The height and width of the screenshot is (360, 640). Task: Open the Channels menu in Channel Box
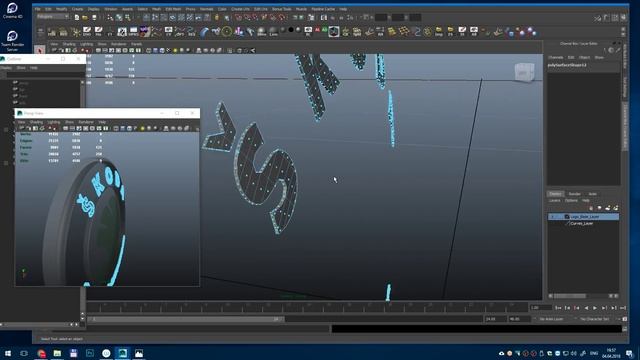(556, 58)
